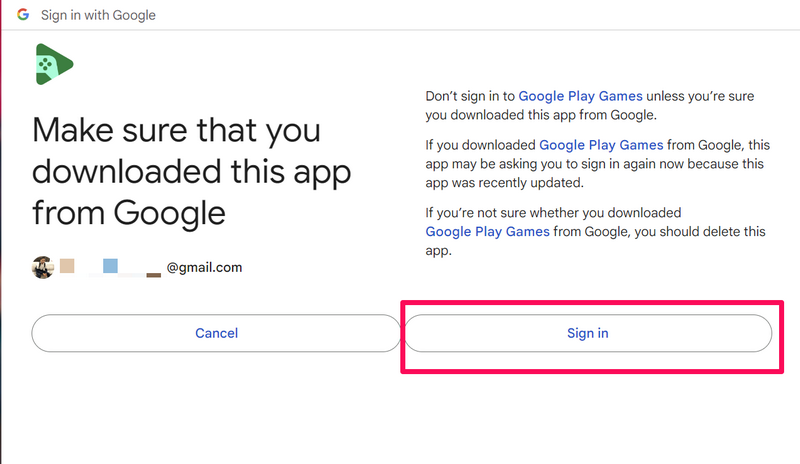Select the @gmail.com email address text
Viewport: 800px width, 464px height.
[x=204, y=268]
